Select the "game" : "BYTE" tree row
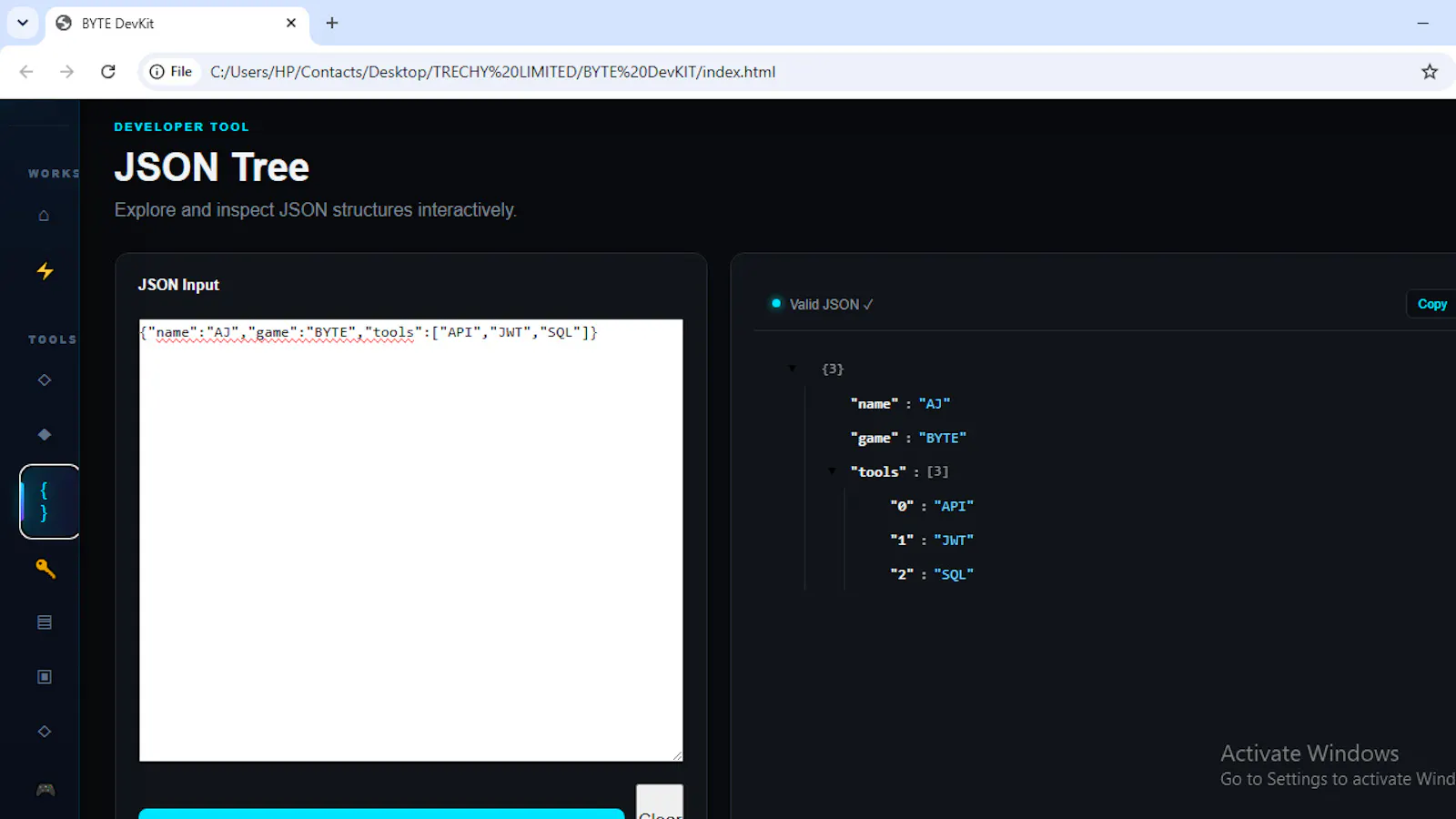 tap(908, 438)
